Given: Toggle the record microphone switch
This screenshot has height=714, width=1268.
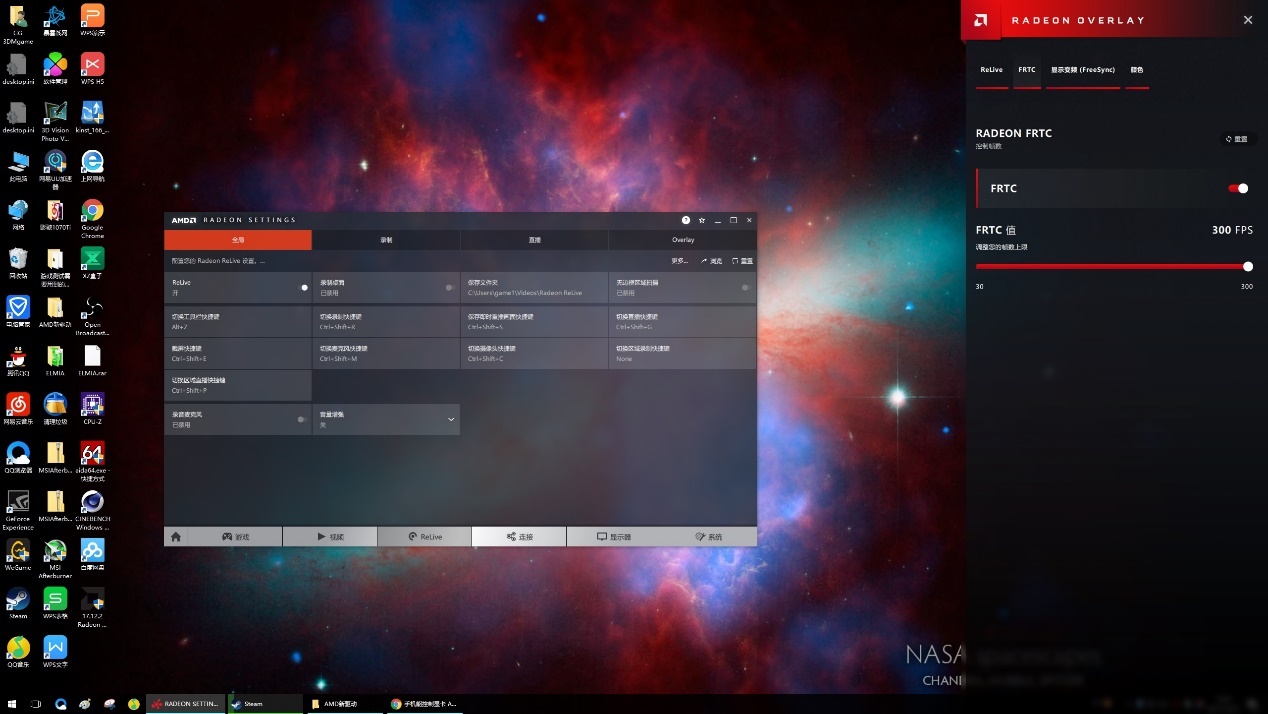Looking at the screenshot, I should [x=303, y=419].
